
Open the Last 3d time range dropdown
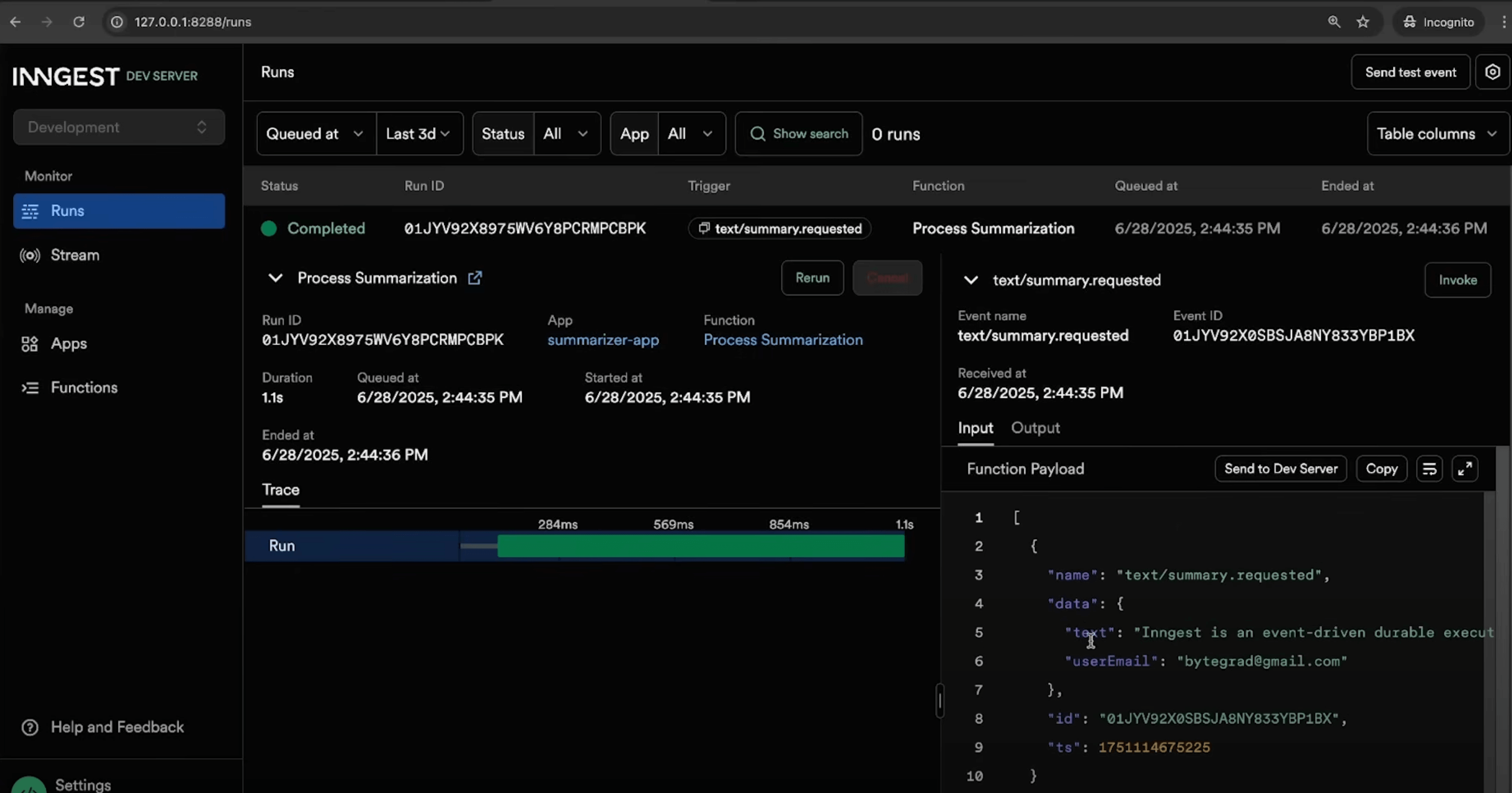[418, 134]
